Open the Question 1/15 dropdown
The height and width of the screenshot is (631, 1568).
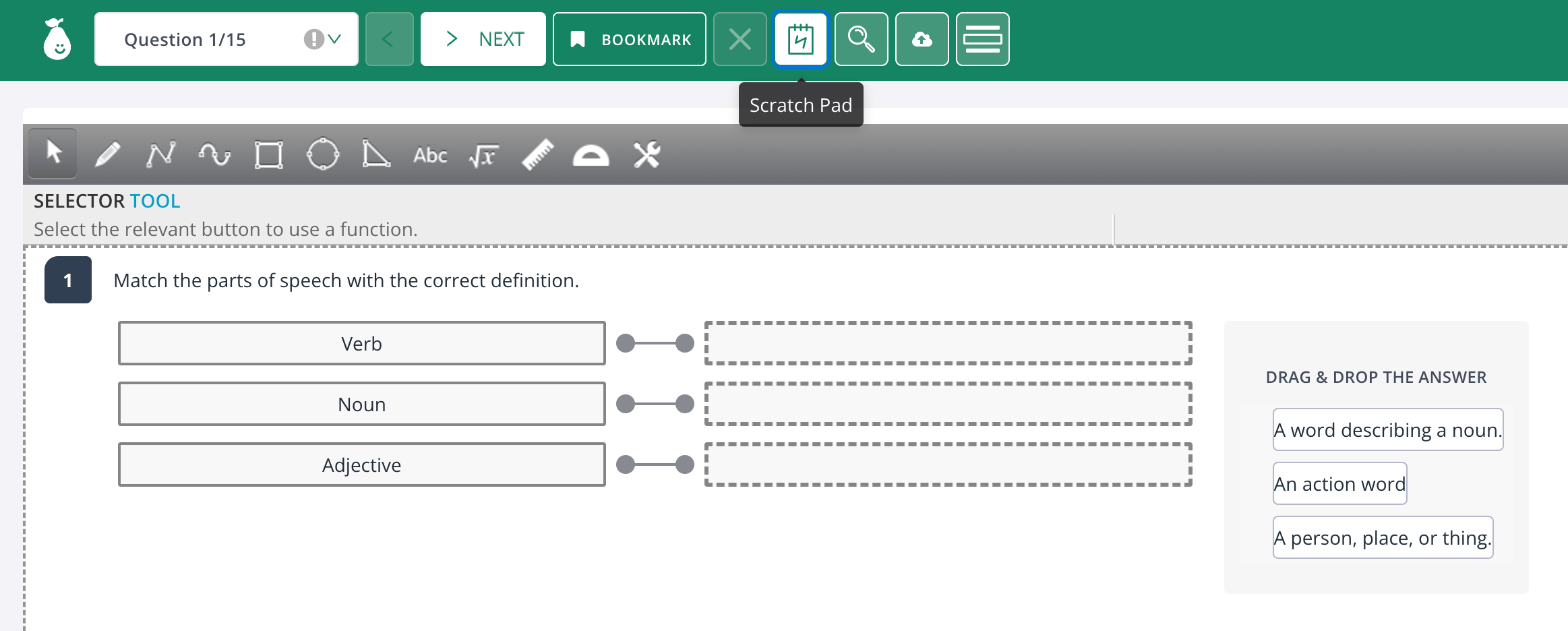pyautogui.click(x=227, y=39)
